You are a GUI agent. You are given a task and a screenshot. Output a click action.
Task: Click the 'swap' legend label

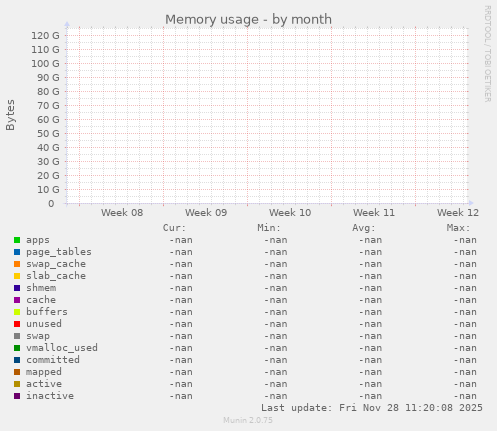pyautogui.click(x=38, y=336)
